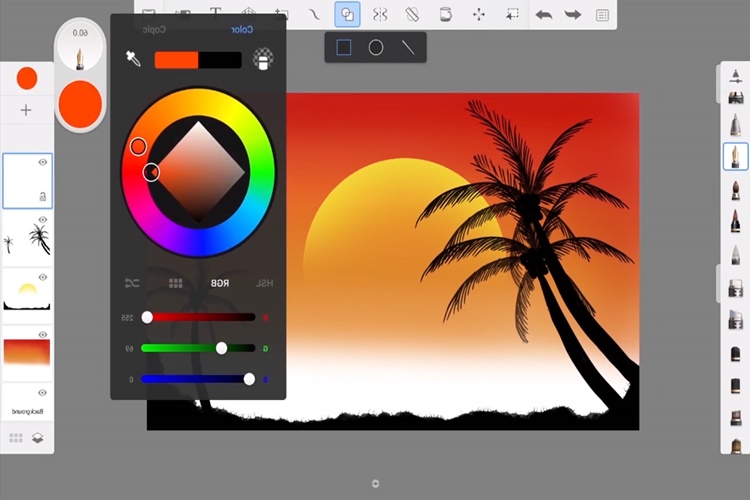Switch to the Copic tab

154,30
